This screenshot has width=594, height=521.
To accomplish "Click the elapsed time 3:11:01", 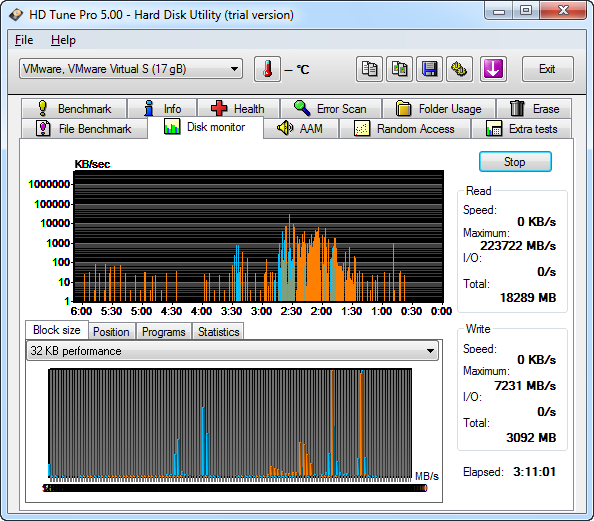I will [x=535, y=472].
